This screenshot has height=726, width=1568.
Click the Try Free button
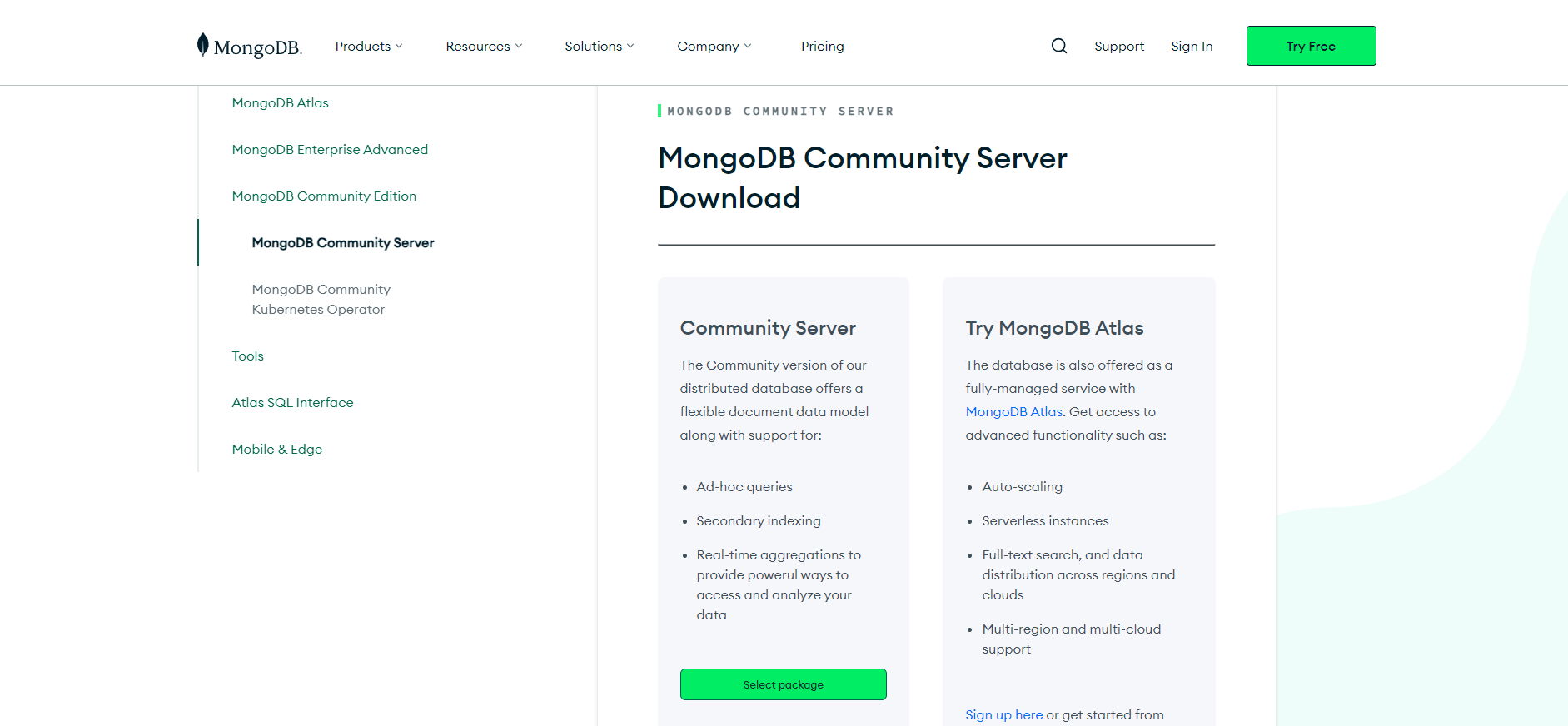tap(1311, 46)
